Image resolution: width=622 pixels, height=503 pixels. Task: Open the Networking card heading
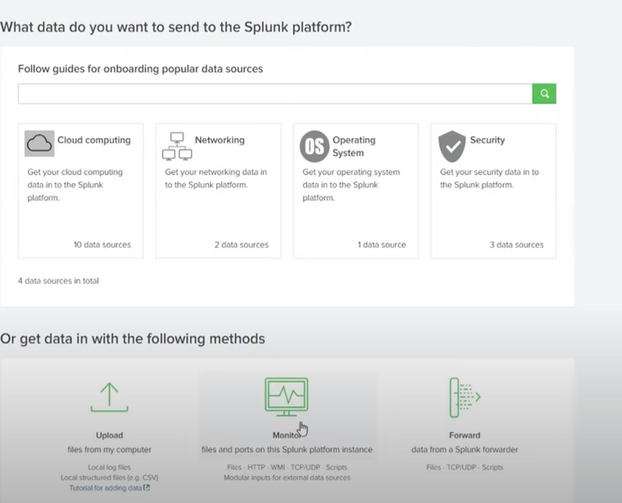219,141
